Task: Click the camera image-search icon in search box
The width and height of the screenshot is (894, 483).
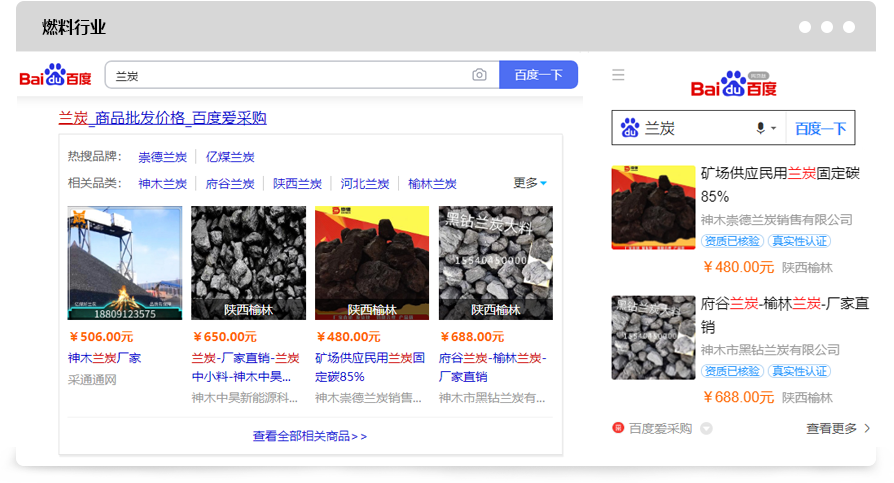Action: point(479,75)
